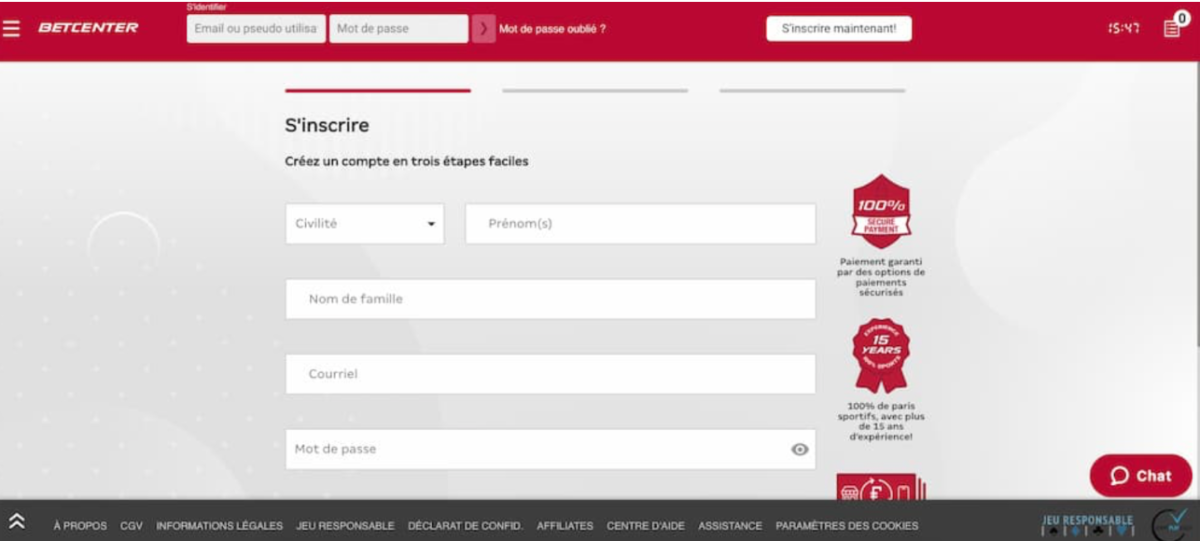
Task: Open the hamburger menu
Action: click(12, 28)
